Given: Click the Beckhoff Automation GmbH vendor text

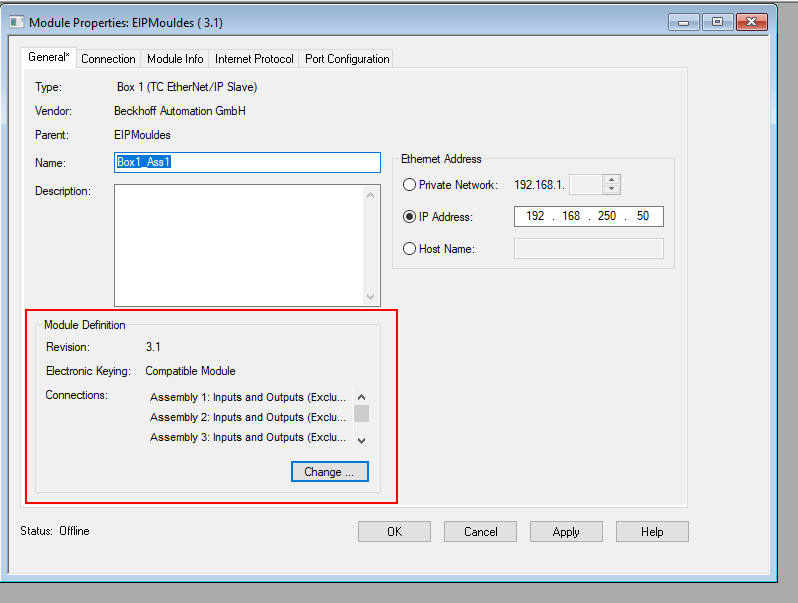Looking at the screenshot, I should click(x=180, y=111).
